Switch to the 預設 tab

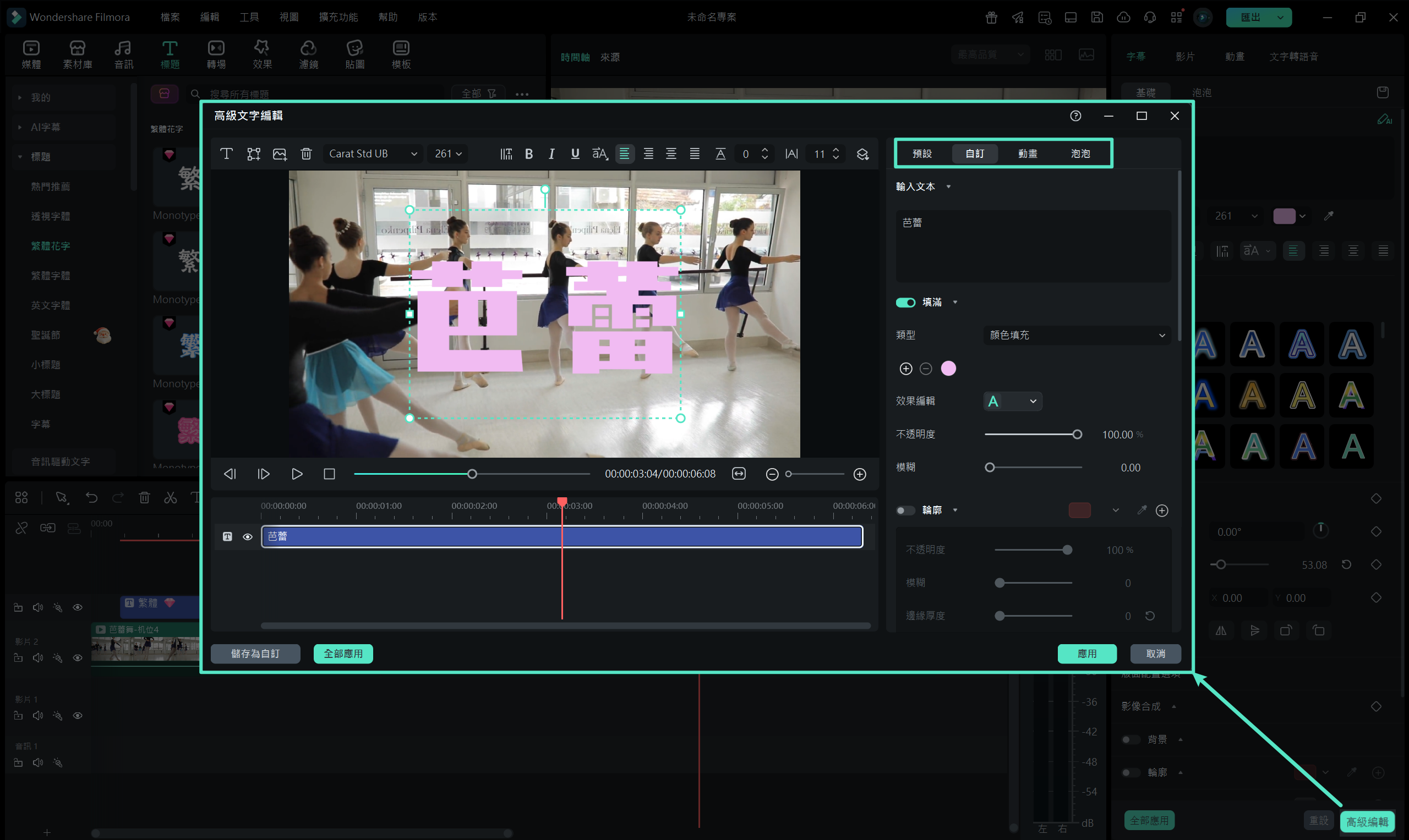922,153
